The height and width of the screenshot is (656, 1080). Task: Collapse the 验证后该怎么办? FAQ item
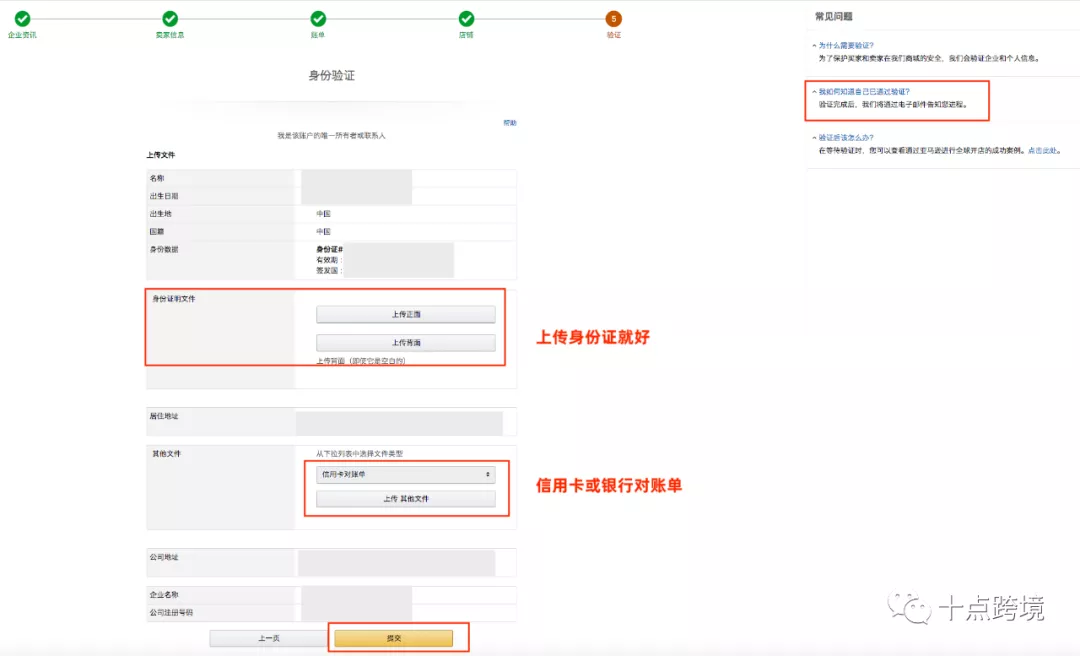tap(845, 138)
